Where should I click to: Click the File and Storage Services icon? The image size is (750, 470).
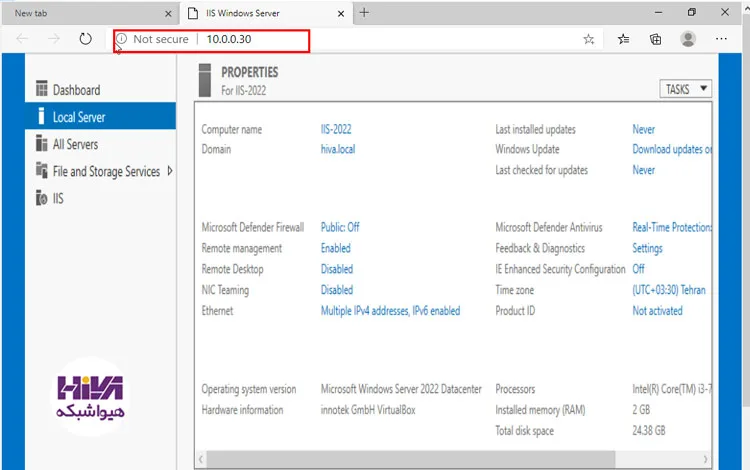tap(42, 170)
